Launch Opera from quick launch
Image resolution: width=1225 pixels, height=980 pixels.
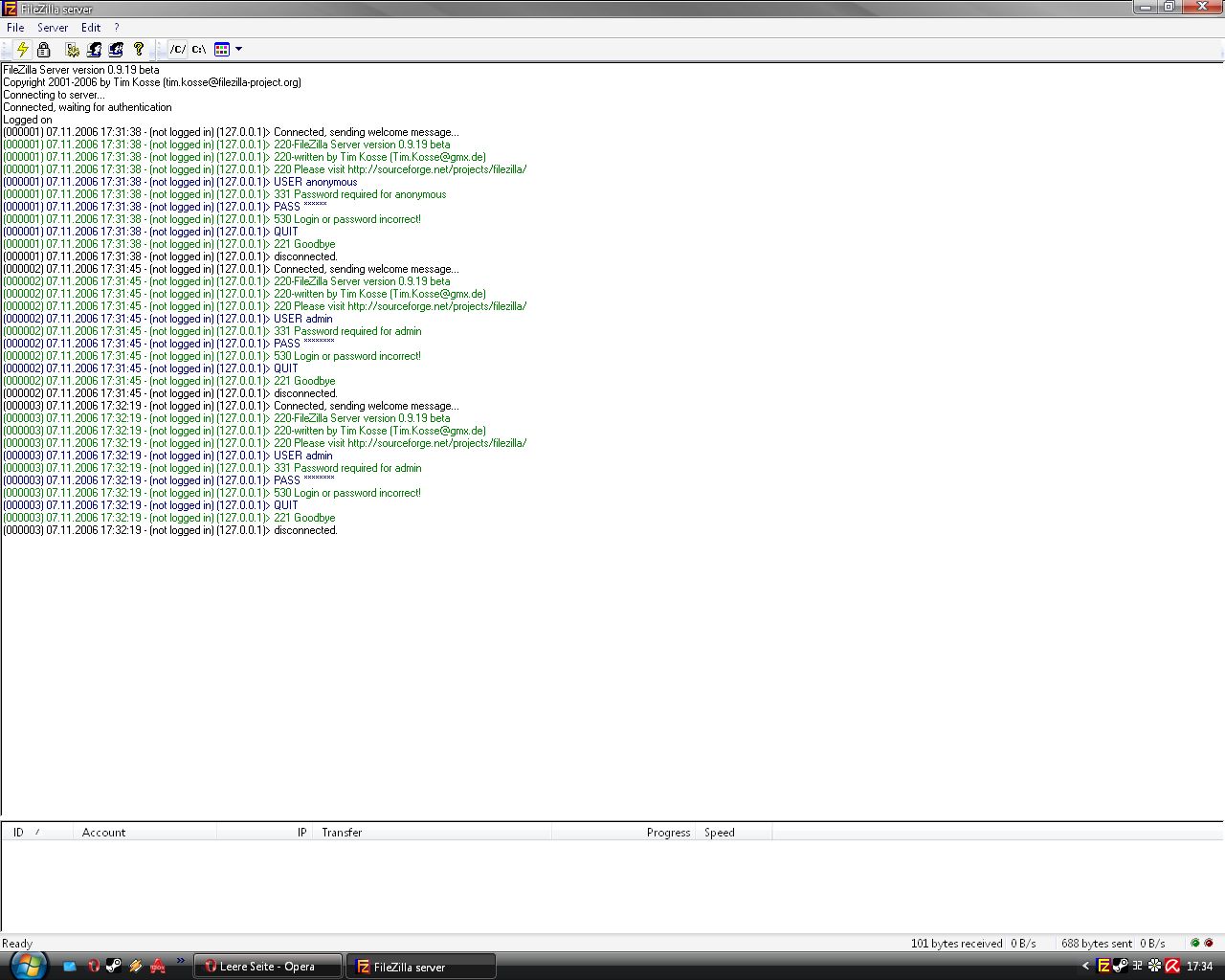[93, 967]
